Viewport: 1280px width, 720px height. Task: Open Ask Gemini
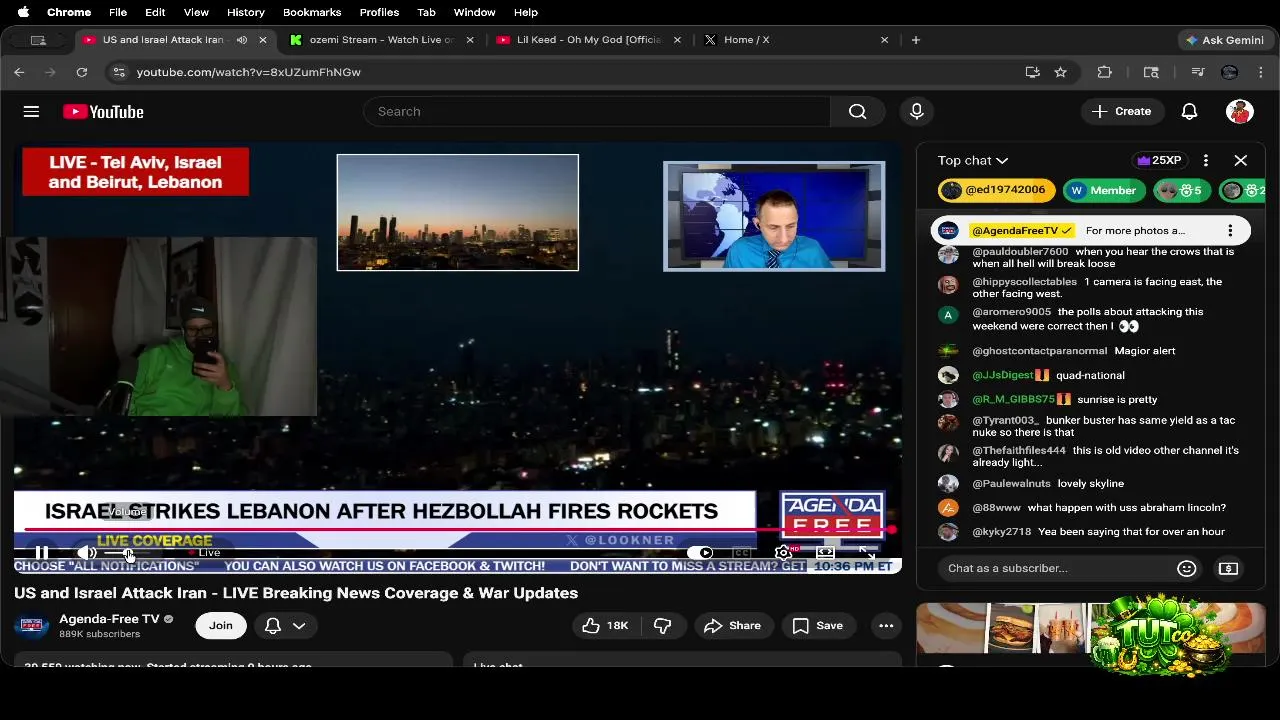[x=1225, y=40]
